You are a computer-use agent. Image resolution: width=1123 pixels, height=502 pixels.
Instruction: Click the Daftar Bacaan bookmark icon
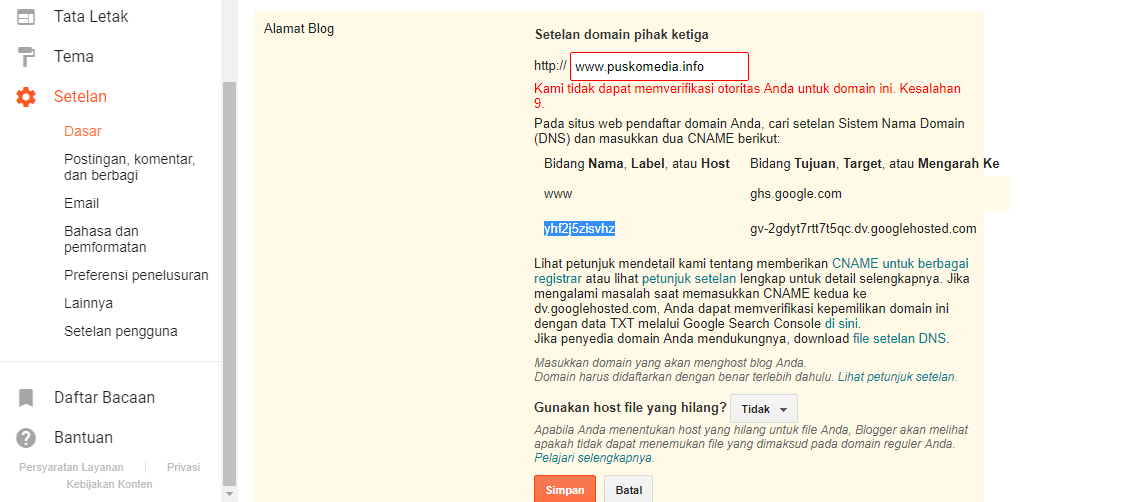26,397
